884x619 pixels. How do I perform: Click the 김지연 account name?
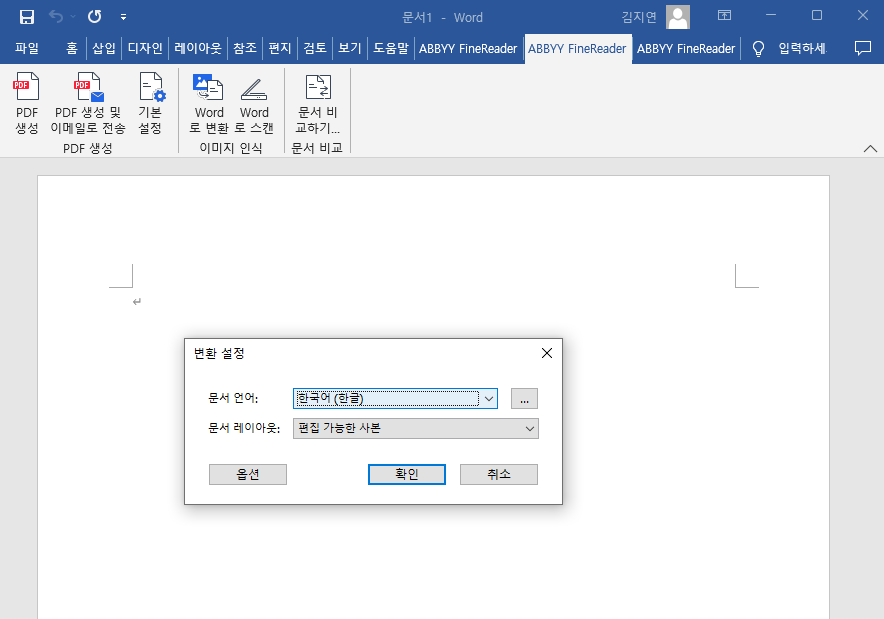(x=639, y=17)
